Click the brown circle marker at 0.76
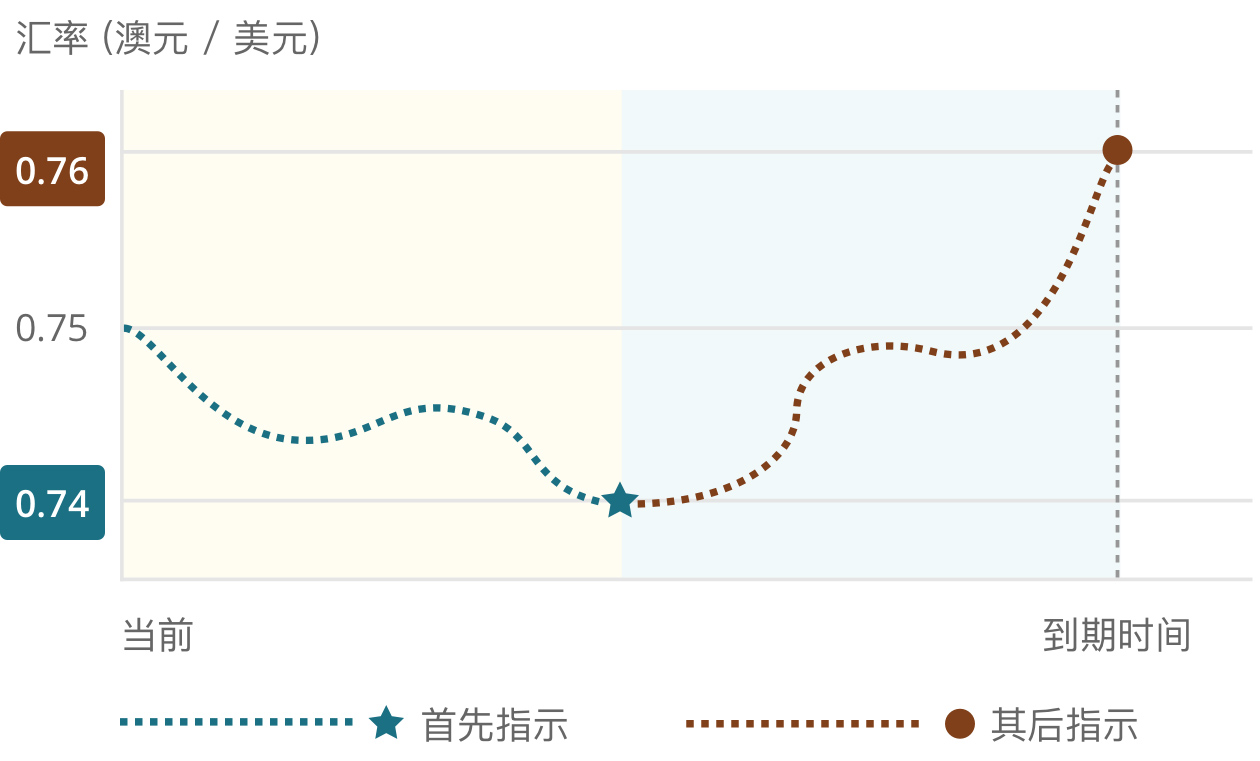Screen dimensions: 1260x761 (1117, 150)
